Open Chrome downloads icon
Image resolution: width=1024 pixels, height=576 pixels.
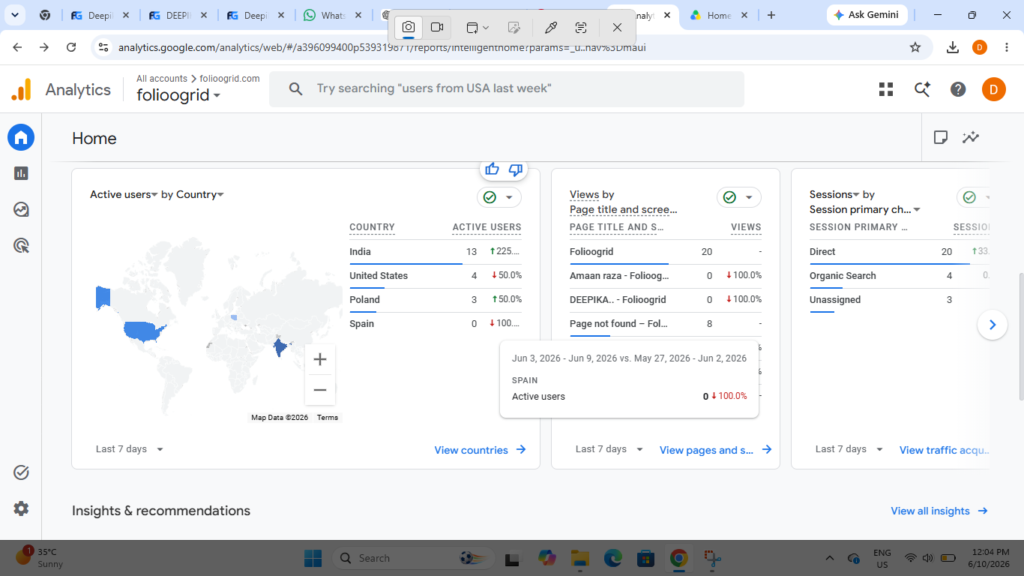(952, 47)
